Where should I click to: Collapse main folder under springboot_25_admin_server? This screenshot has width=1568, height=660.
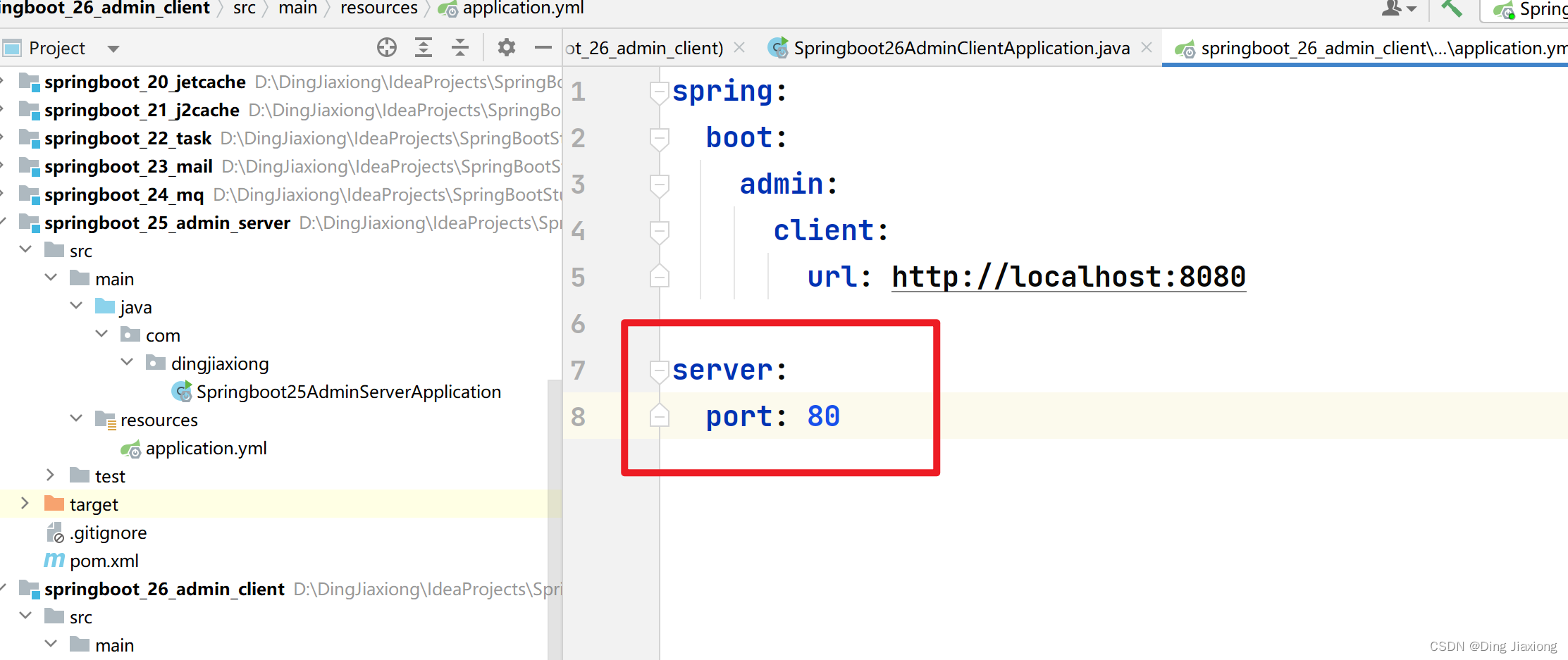pos(51,278)
